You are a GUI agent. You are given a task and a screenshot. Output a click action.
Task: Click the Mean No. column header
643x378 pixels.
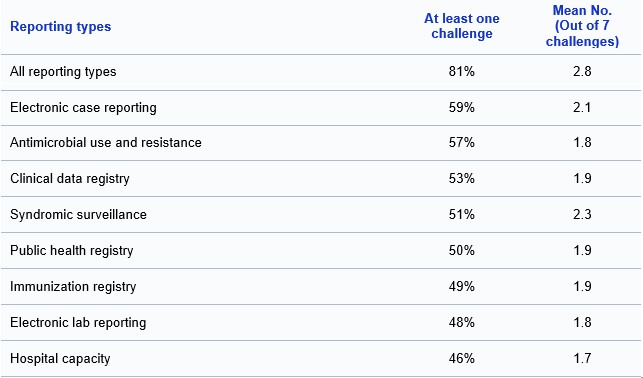(582, 26)
